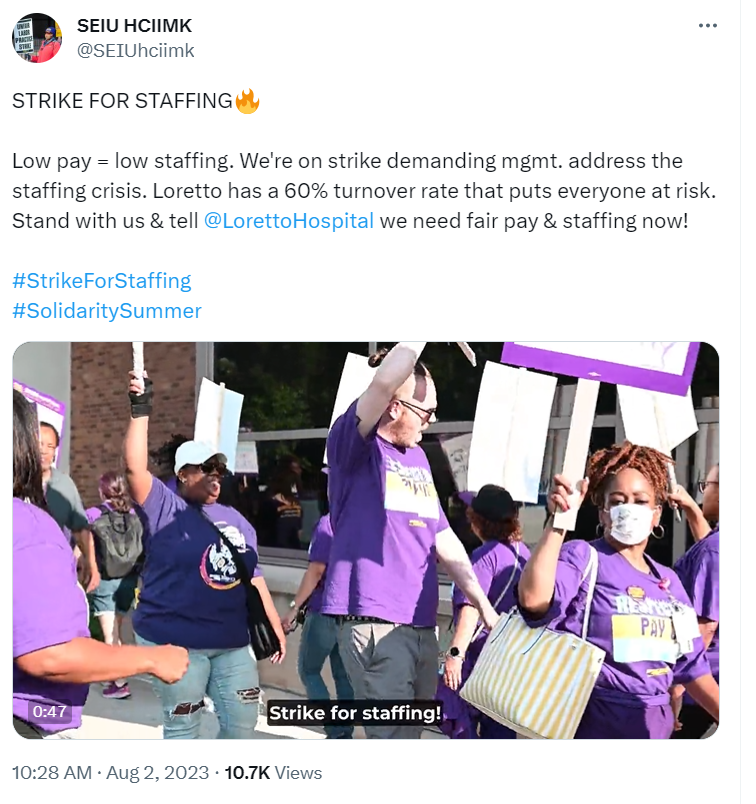The width and height of the screenshot is (756, 804).
Task: Click the yellow striped tote bag in video
Action: click(531, 669)
